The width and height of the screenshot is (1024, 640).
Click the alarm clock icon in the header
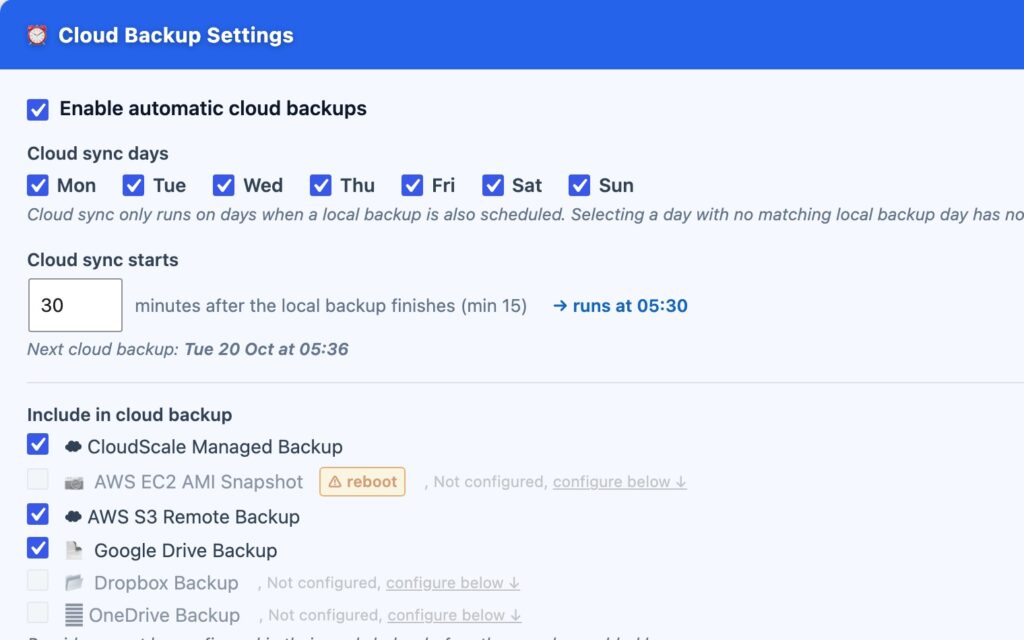pos(37,35)
